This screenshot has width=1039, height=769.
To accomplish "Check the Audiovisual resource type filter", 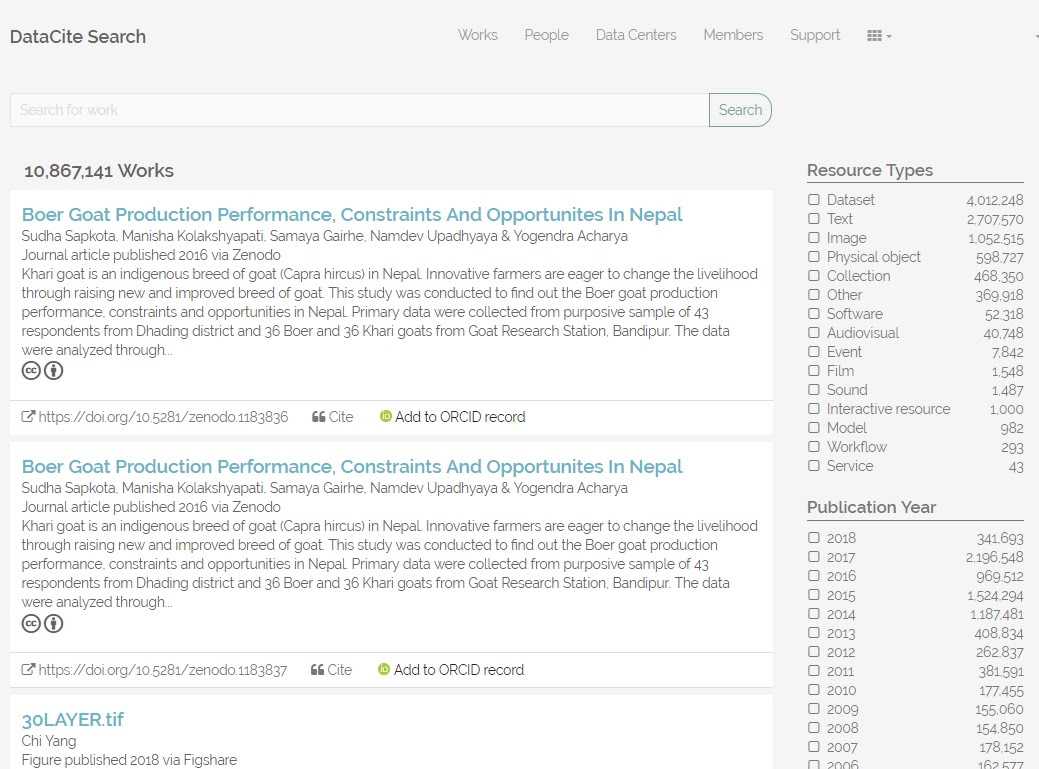I will [x=814, y=333].
